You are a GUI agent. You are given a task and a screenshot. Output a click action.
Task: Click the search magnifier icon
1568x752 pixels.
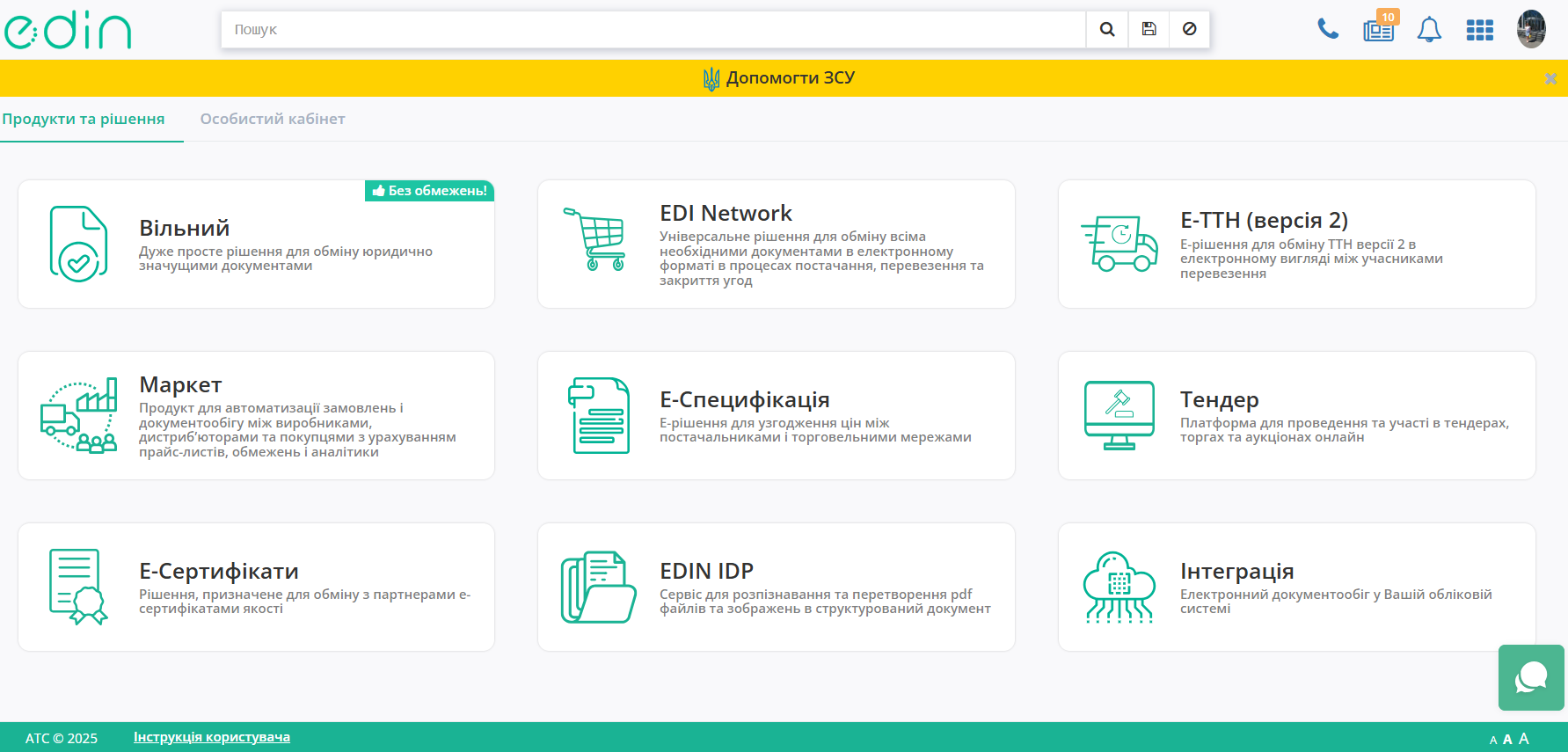click(x=1107, y=29)
